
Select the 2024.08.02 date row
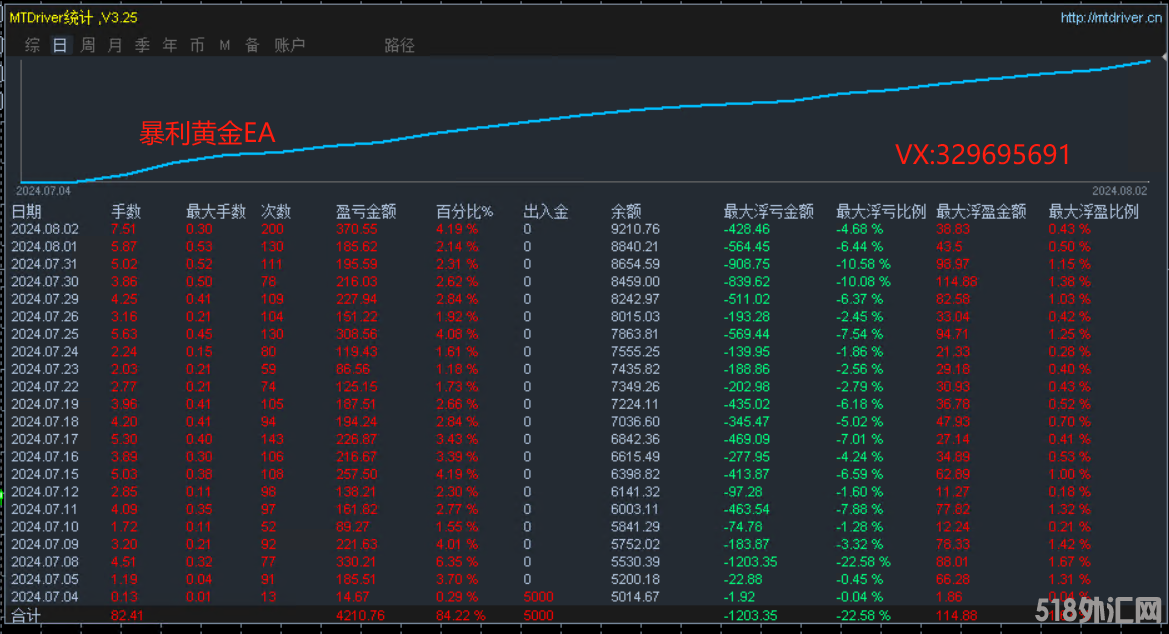pyautogui.click(x=45, y=229)
